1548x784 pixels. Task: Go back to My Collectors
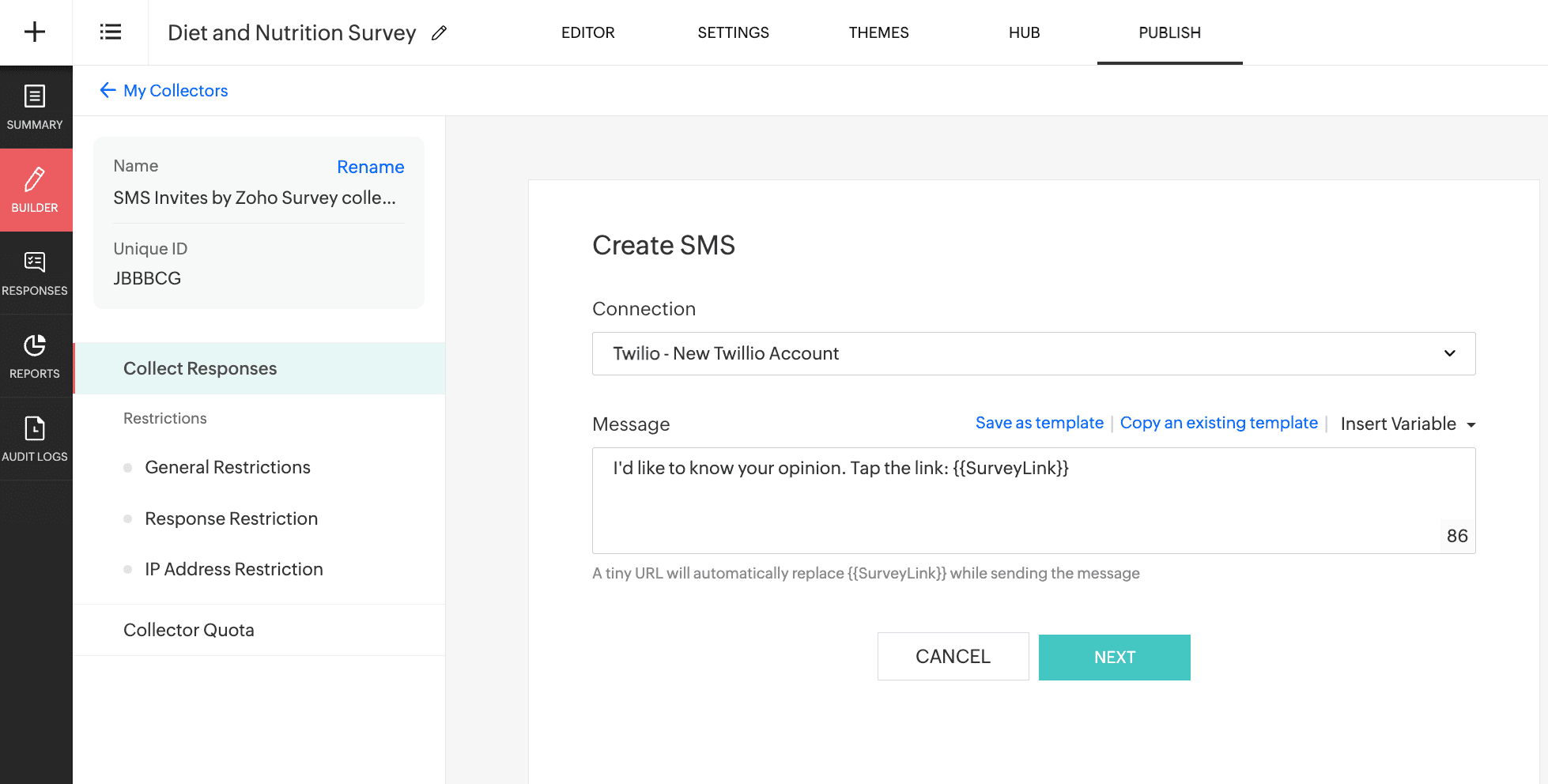[x=176, y=91]
